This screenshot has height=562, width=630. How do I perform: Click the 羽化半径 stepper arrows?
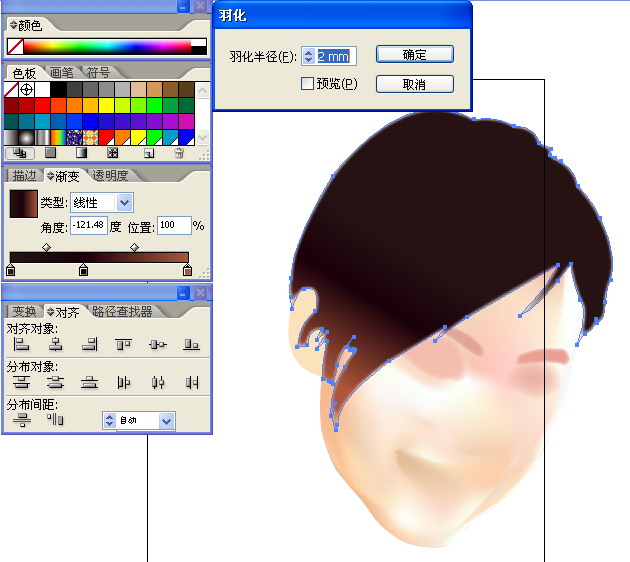pos(308,56)
